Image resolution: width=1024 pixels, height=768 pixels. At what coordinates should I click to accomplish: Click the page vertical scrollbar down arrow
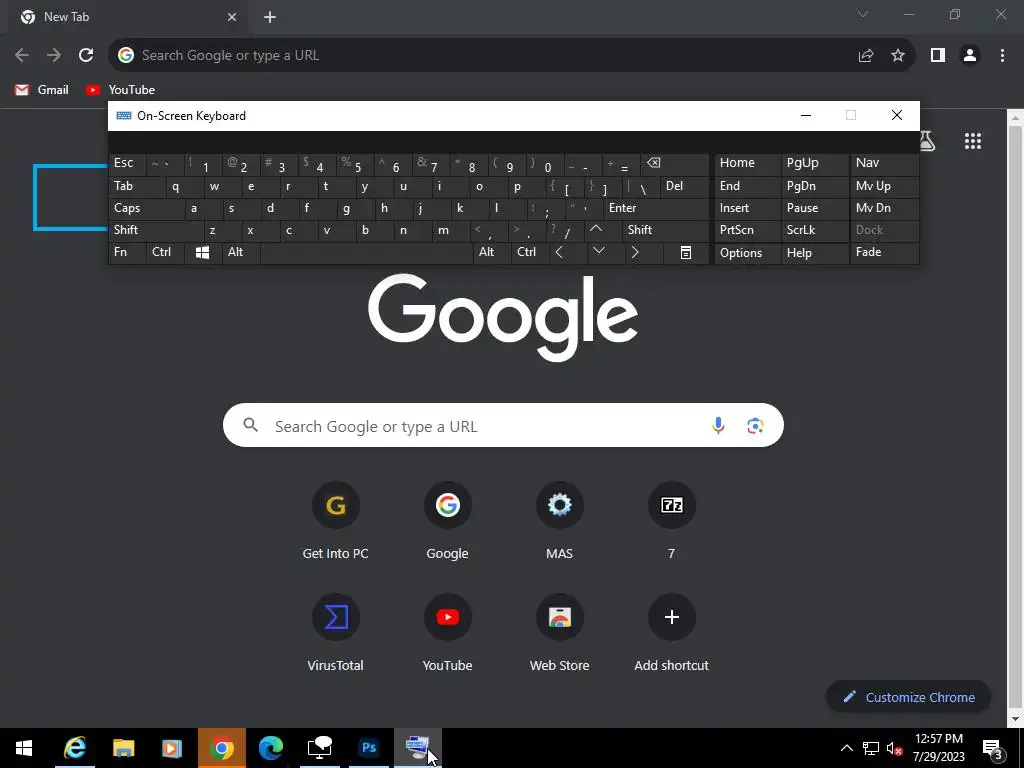point(1016,719)
